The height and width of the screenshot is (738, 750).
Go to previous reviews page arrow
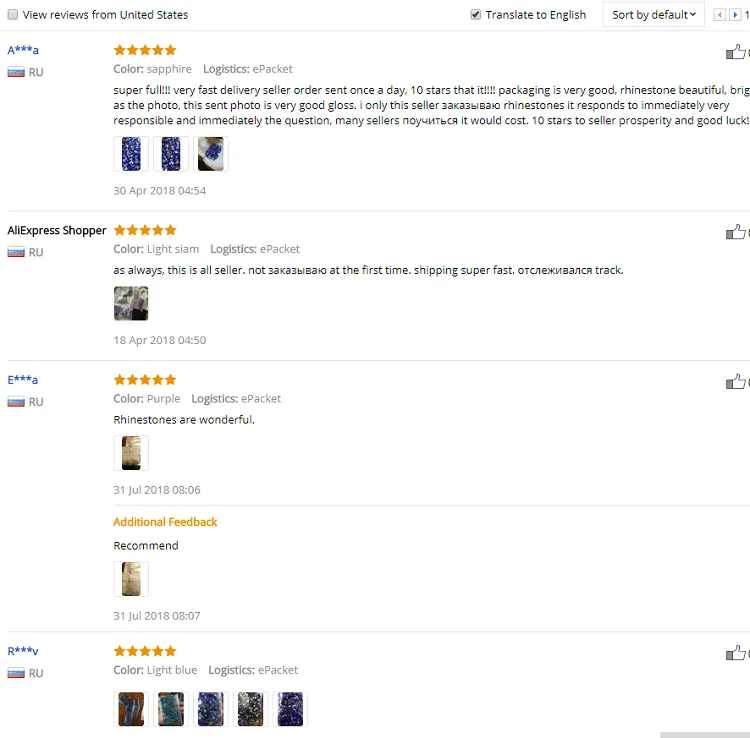pos(719,15)
